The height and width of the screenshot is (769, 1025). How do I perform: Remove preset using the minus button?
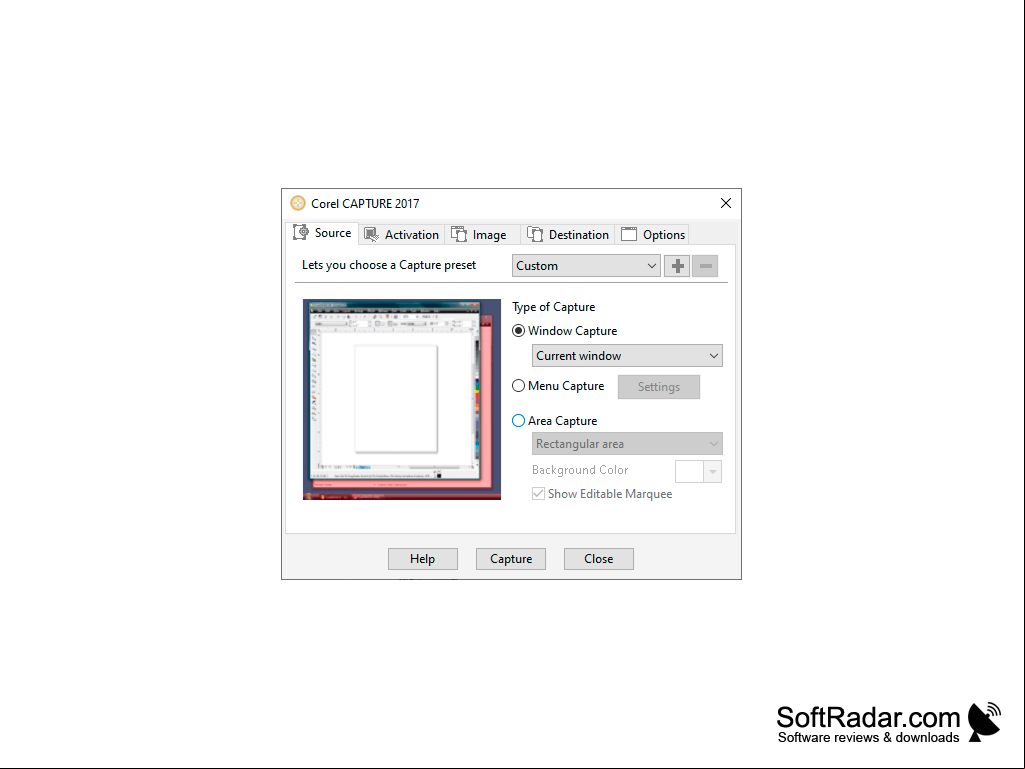click(705, 265)
